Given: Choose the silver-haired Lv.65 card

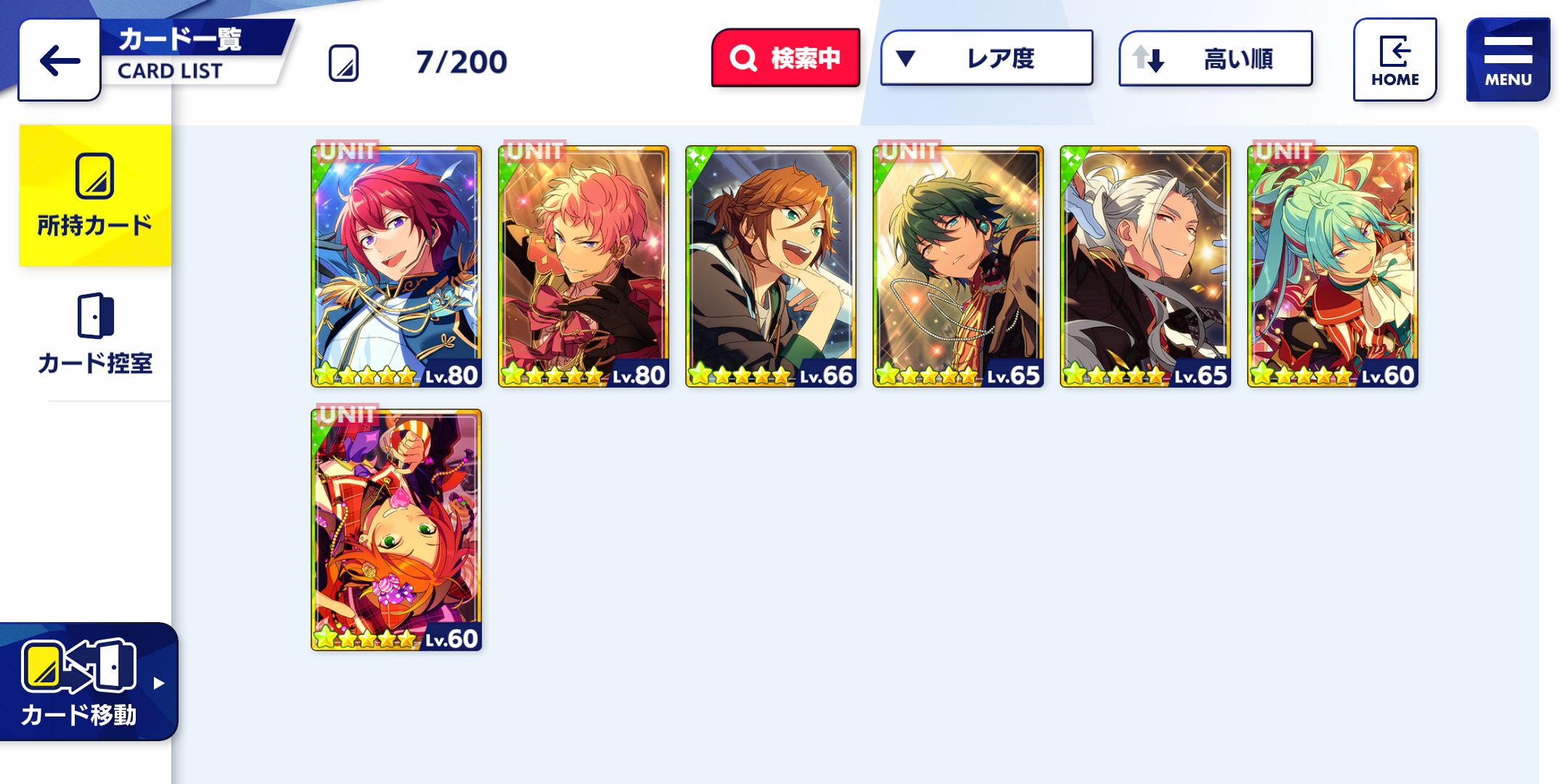Looking at the screenshot, I should (x=1146, y=266).
